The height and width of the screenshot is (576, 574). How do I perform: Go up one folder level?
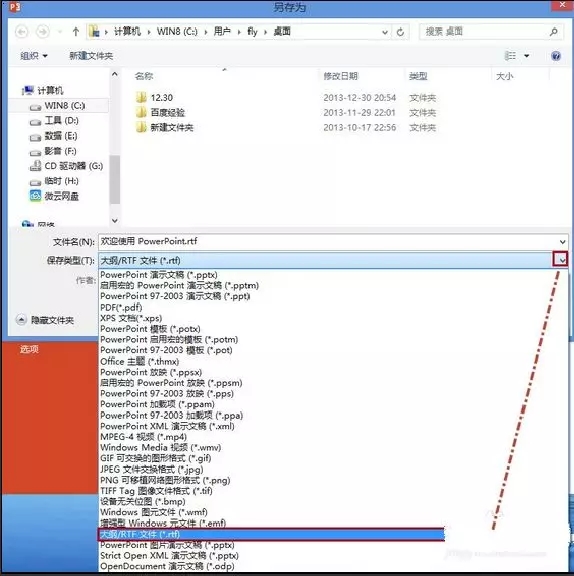[76, 32]
